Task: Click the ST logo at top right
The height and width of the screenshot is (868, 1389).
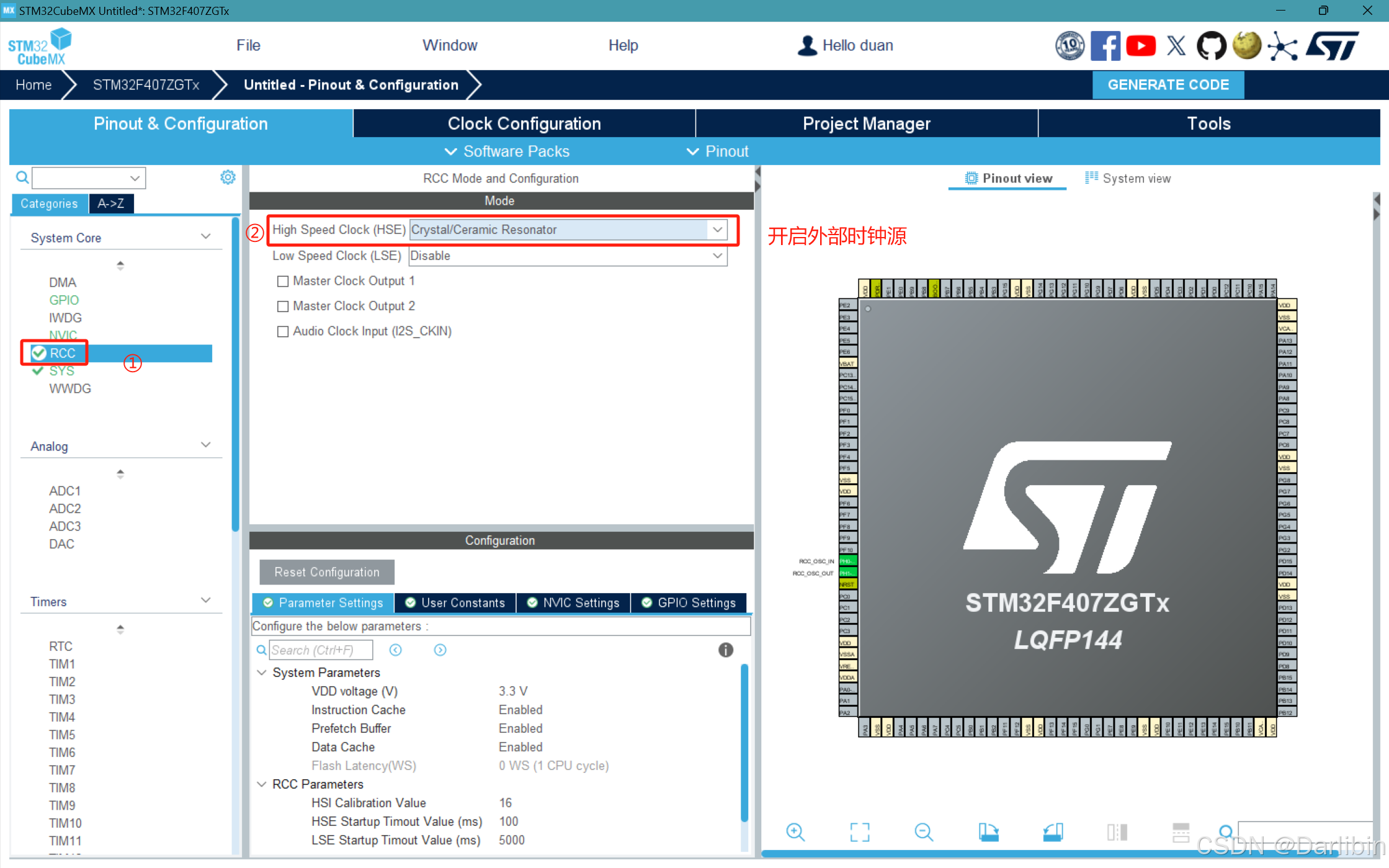Action: click(1333, 45)
